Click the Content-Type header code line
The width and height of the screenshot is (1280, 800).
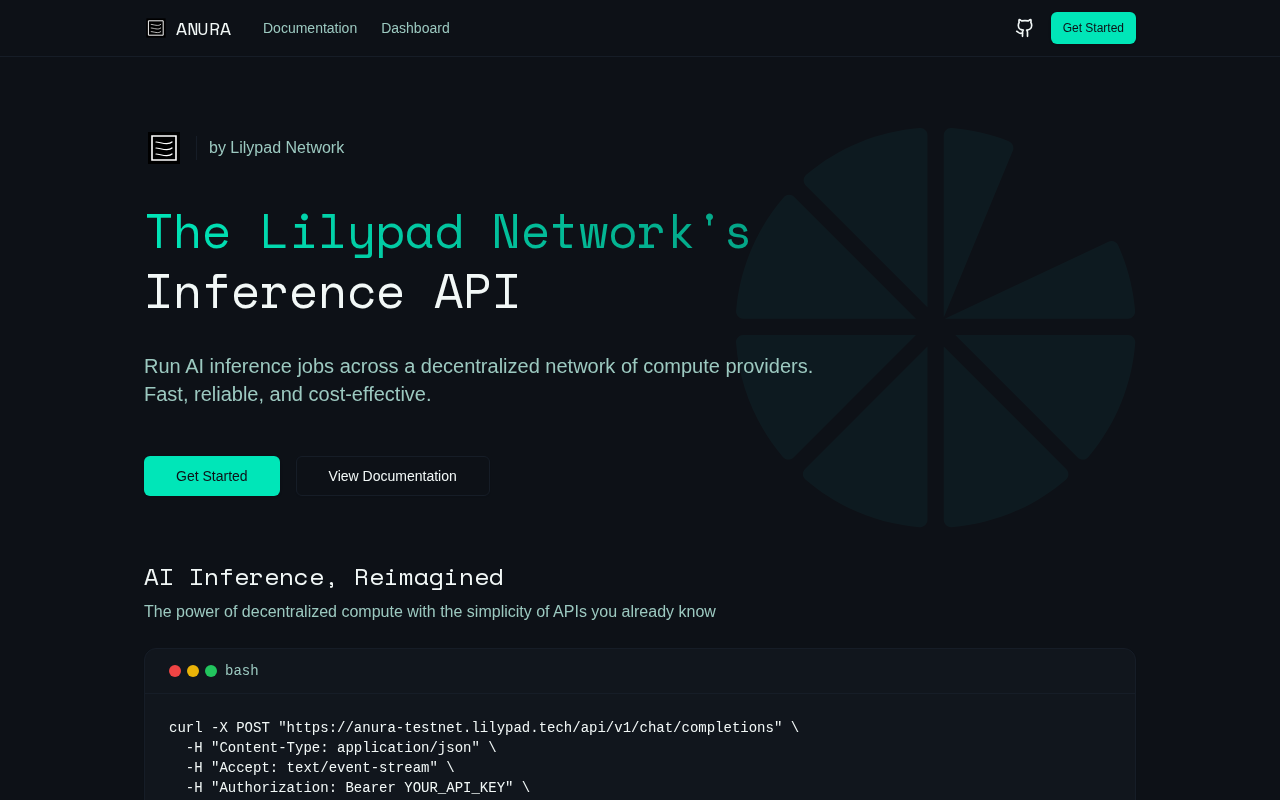click(341, 748)
